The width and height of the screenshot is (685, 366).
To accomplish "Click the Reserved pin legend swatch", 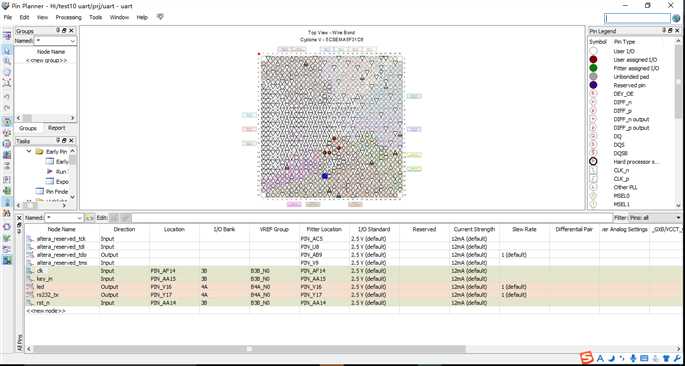I will (x=593, y=85).
